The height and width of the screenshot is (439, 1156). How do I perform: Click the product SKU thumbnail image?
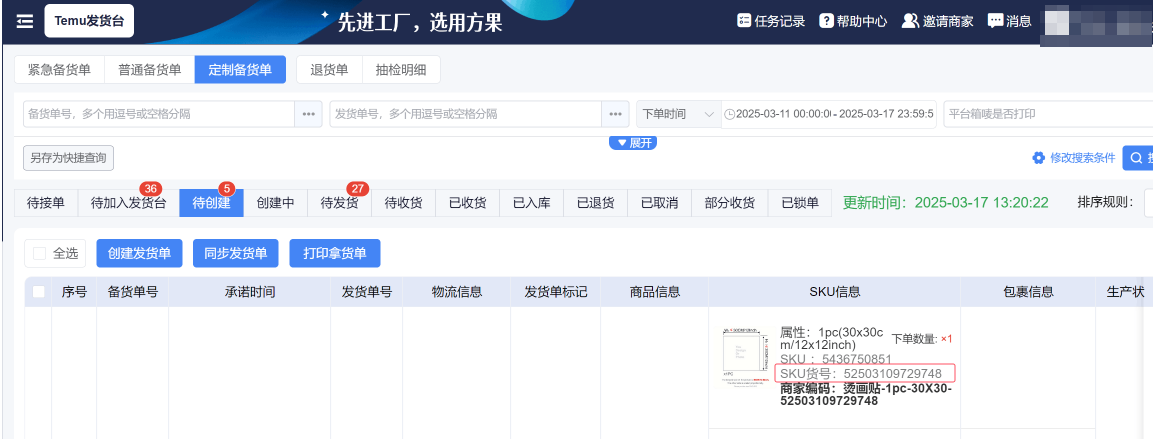(743, 356)
